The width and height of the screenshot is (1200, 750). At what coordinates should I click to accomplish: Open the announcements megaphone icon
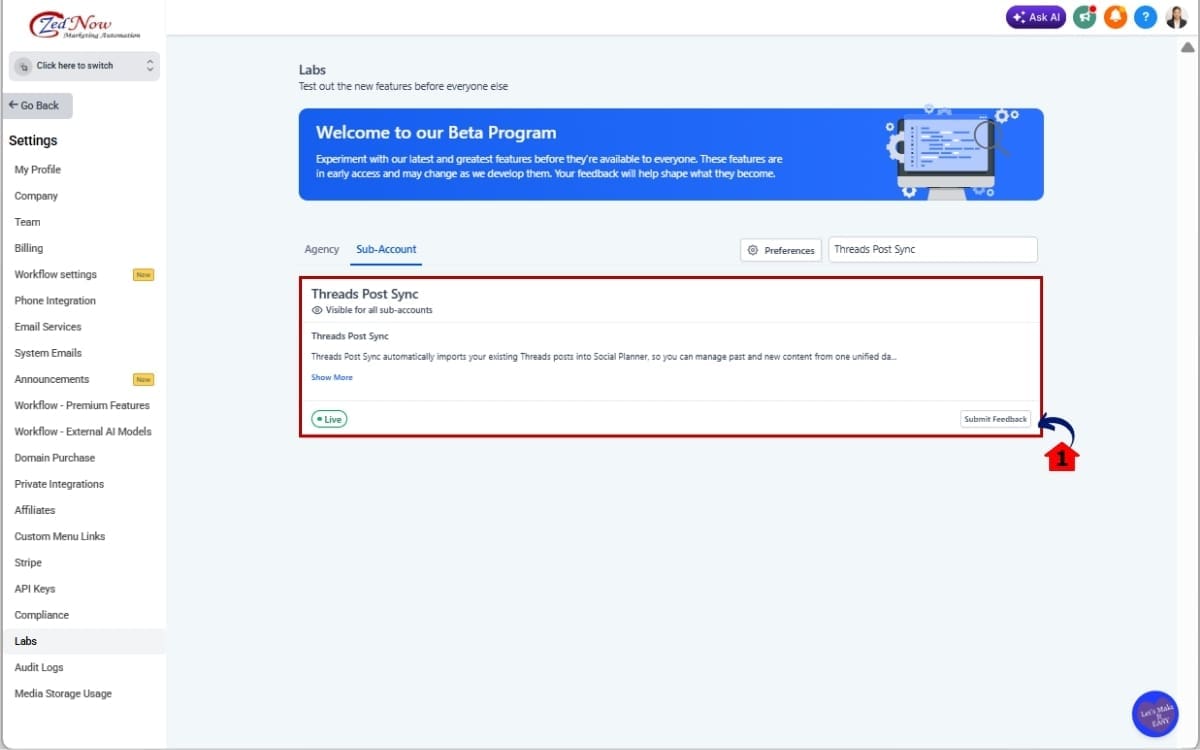point(1085,17)
